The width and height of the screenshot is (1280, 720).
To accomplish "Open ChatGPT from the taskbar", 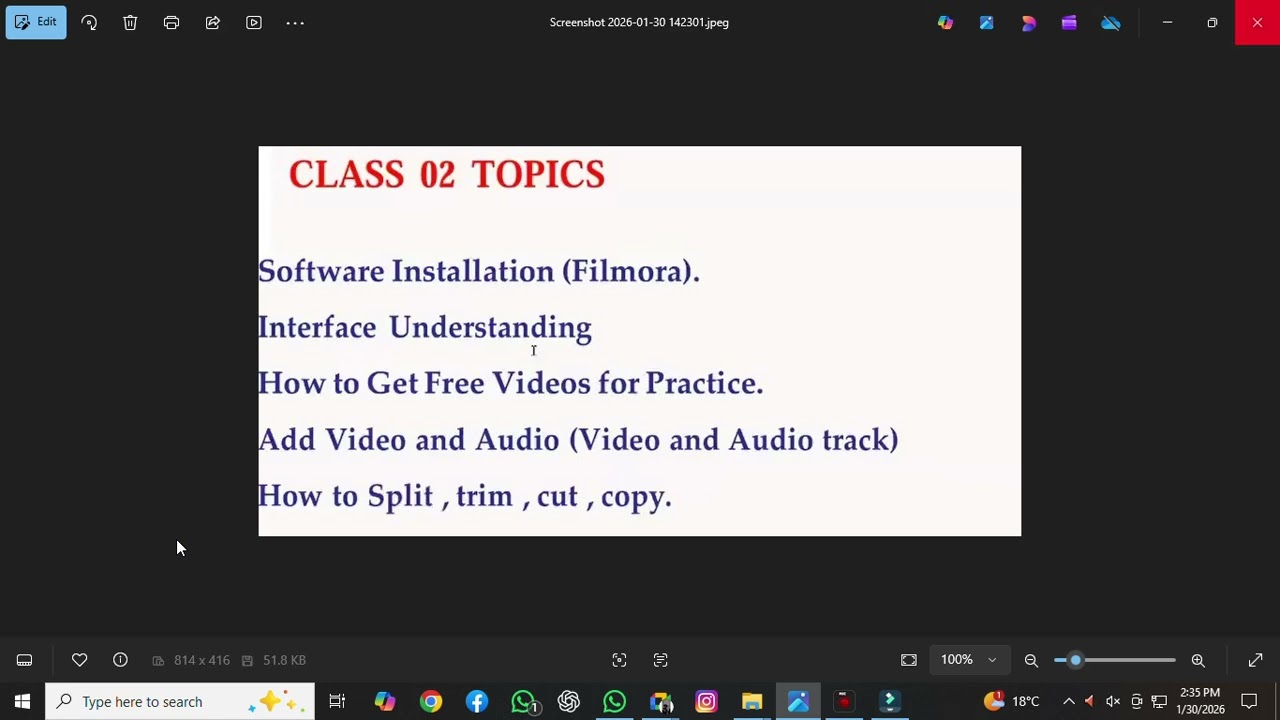I will (569, 701).
